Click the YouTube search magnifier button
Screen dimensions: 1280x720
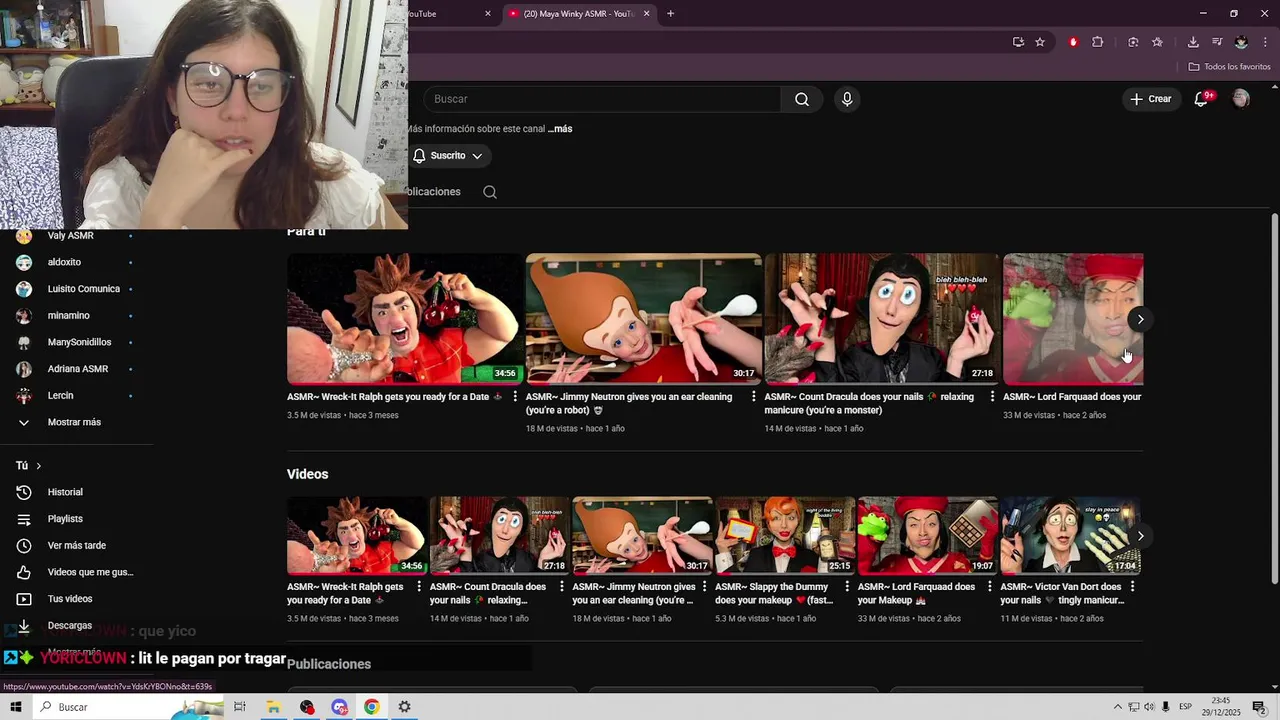pos(802,99)
